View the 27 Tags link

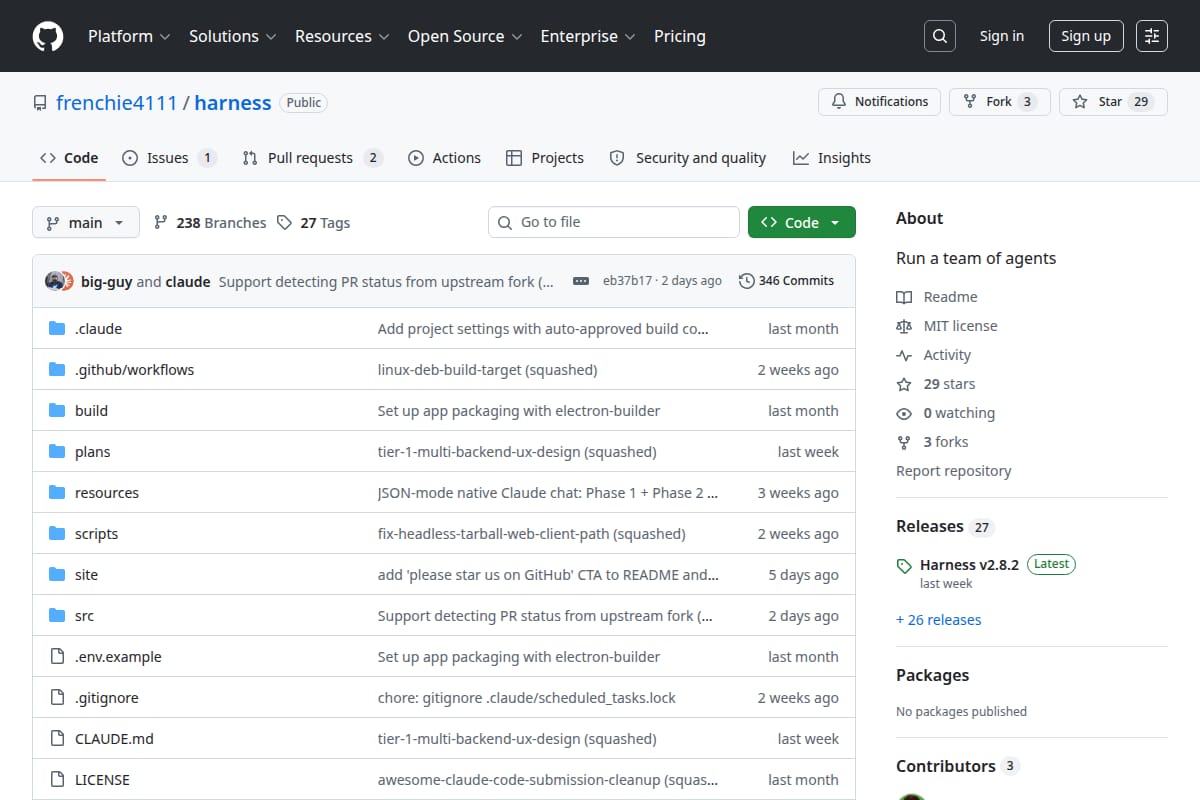[x=314, y=223]
